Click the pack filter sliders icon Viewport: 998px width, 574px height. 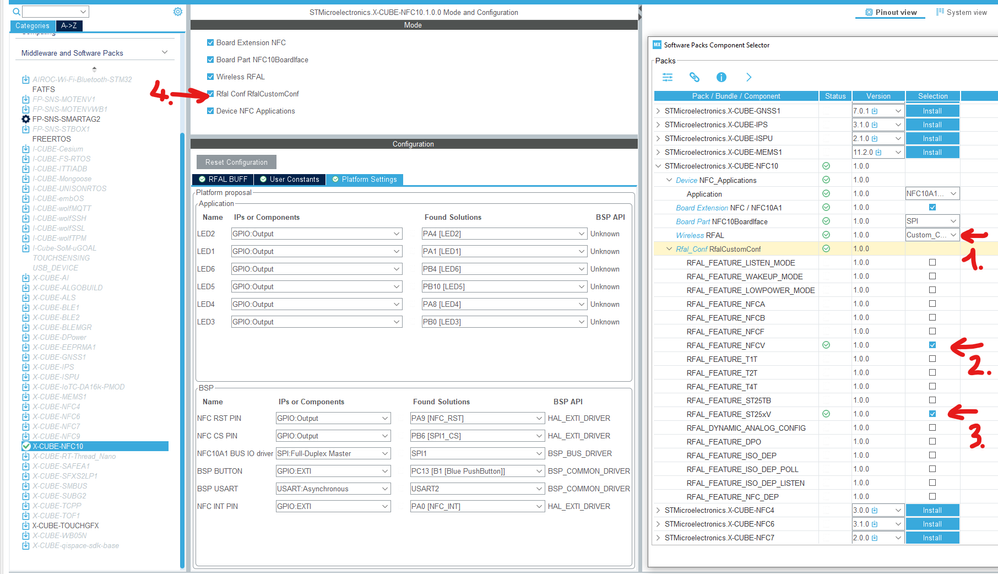(667, 77)
